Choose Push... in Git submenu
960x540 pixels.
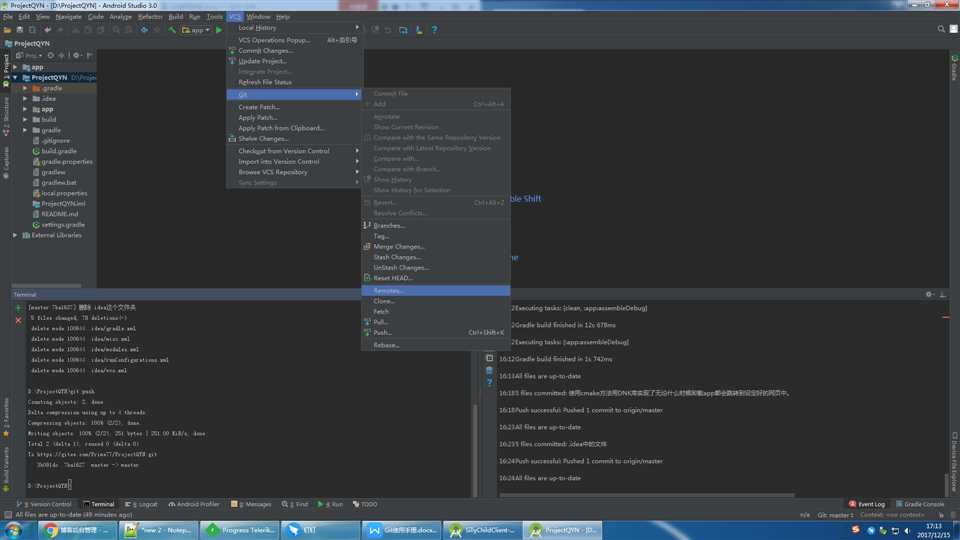click(435, 332)
